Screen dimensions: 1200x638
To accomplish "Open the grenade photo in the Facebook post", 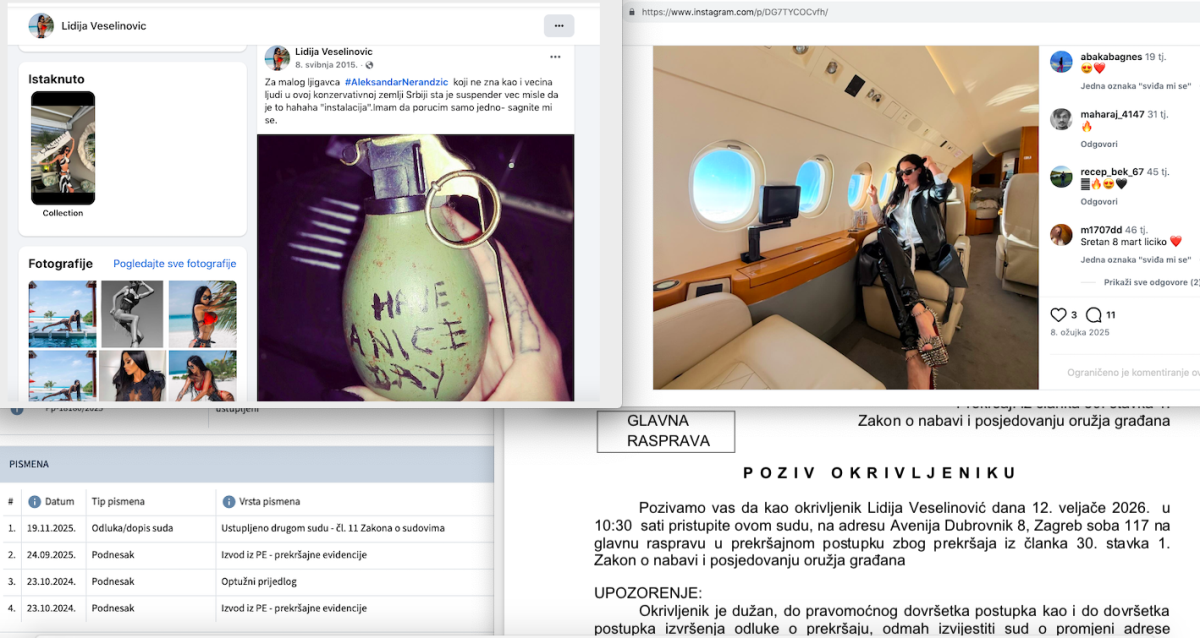I will click(x=415, y=267).
